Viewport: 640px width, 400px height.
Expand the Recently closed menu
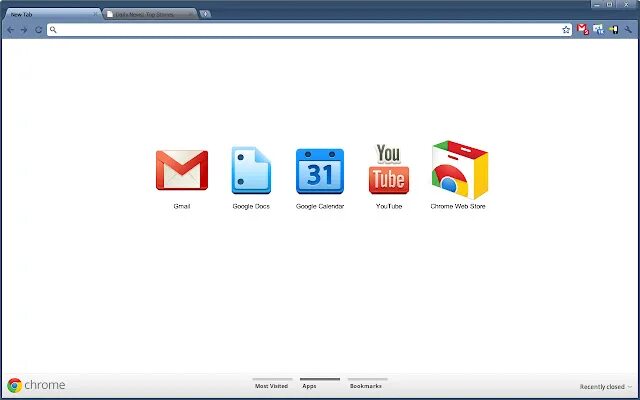click(606, 387)
